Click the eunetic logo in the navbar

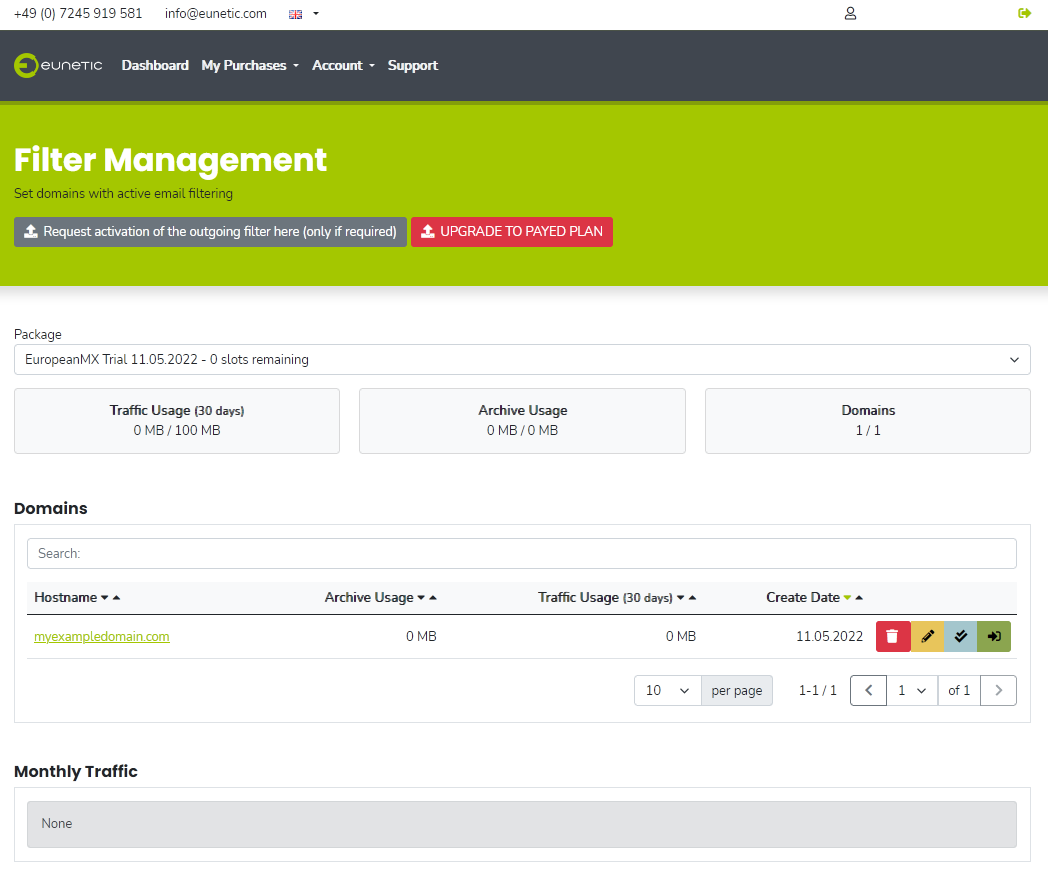58,65
